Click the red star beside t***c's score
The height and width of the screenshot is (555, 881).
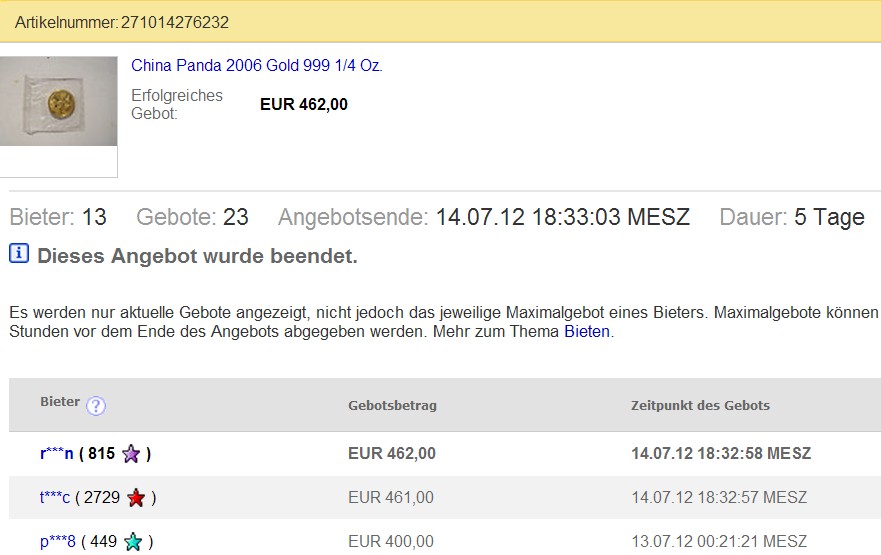coord(136,498)
